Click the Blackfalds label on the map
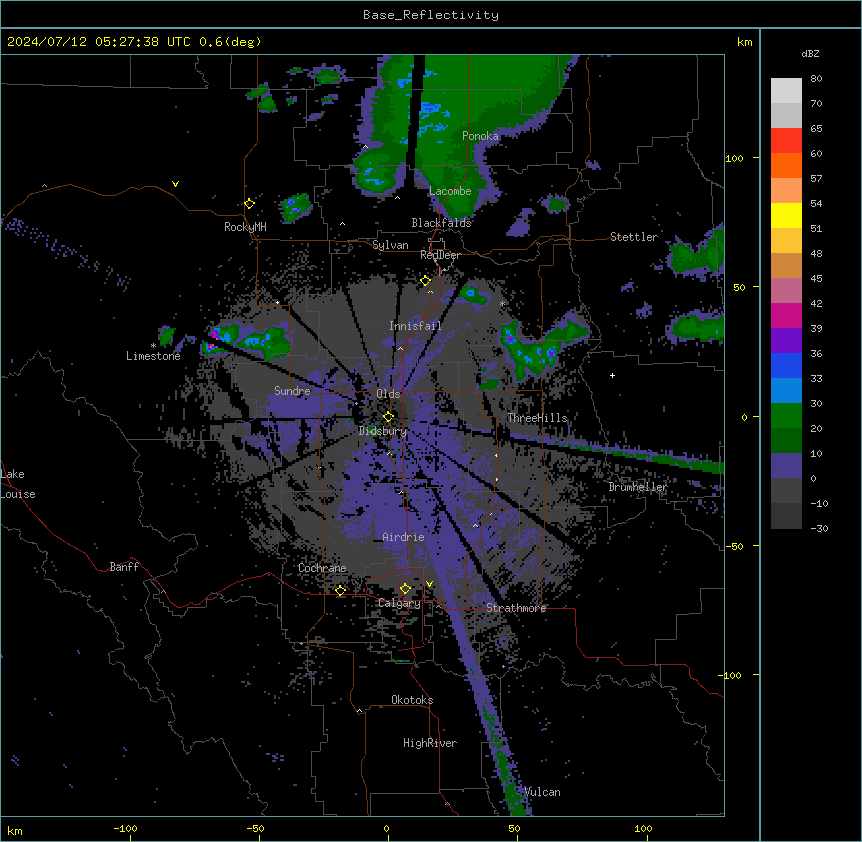Image resolution: width=862 pixels, height=842 pixels. [441, 223]
